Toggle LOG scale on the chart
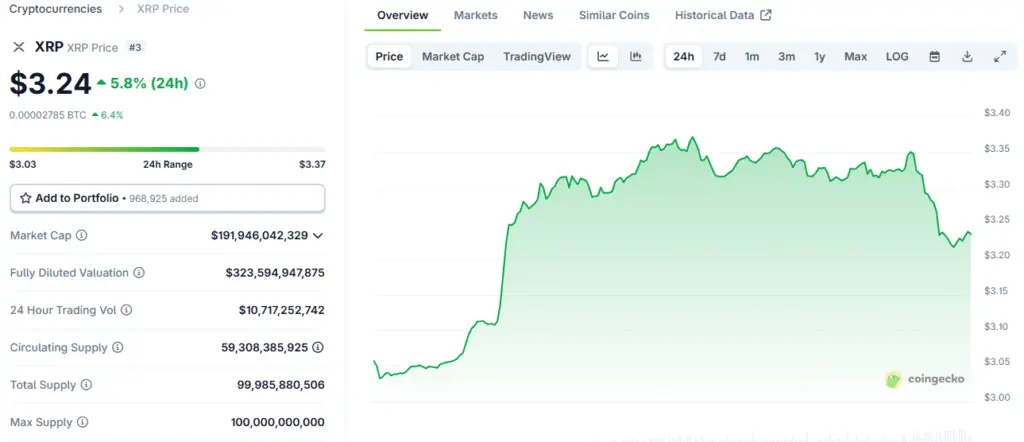The height and width of the screenshot is (442, 1024). [897, 57]
